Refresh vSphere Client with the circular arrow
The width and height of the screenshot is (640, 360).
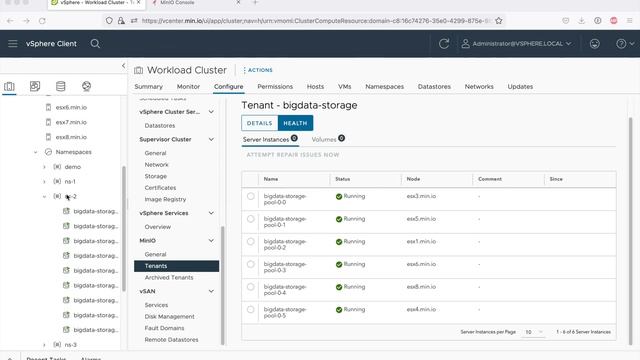pyautogui.click(x=444, y=43)
